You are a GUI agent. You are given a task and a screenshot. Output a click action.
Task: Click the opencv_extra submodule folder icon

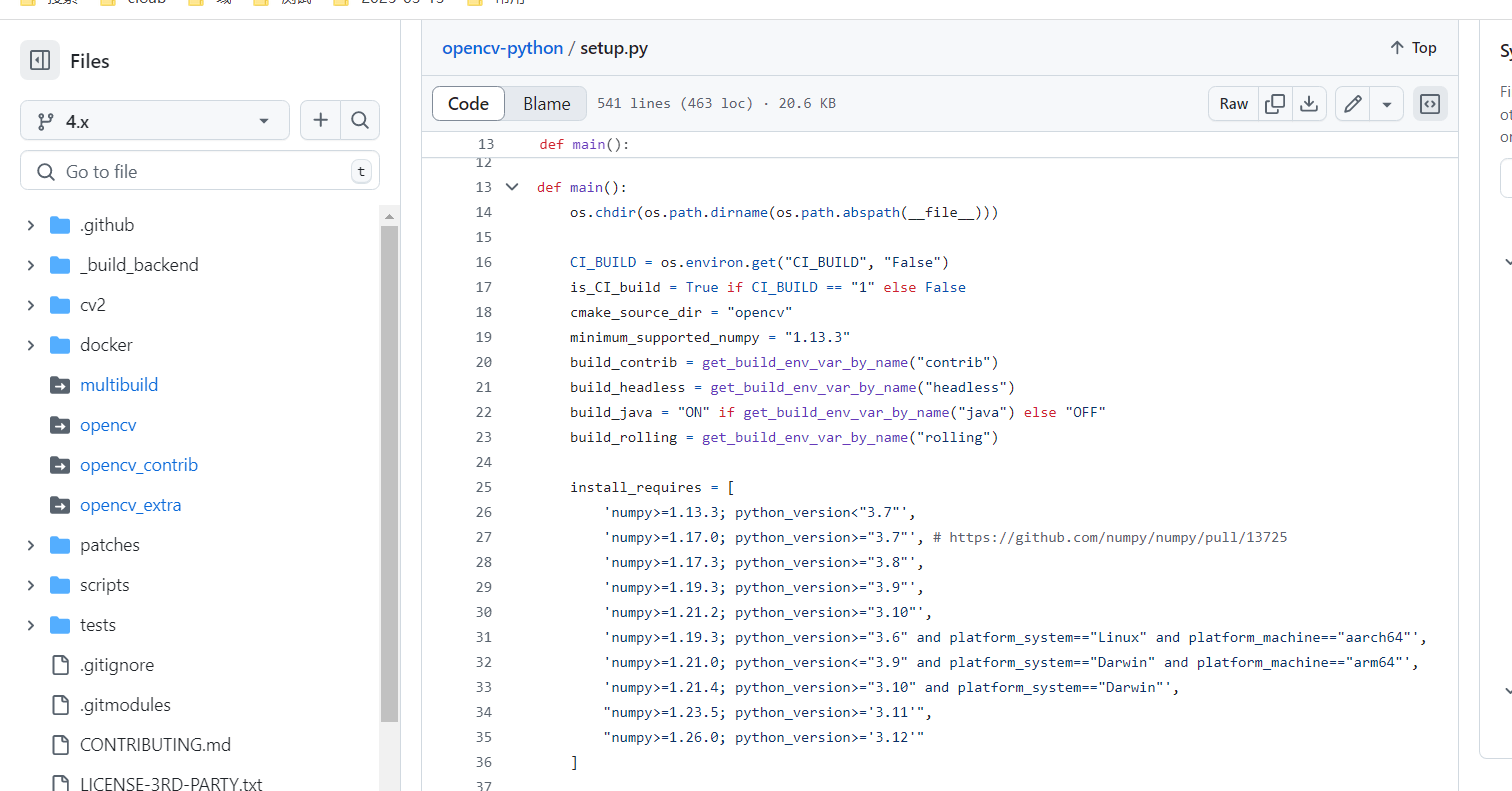point(60,505)
